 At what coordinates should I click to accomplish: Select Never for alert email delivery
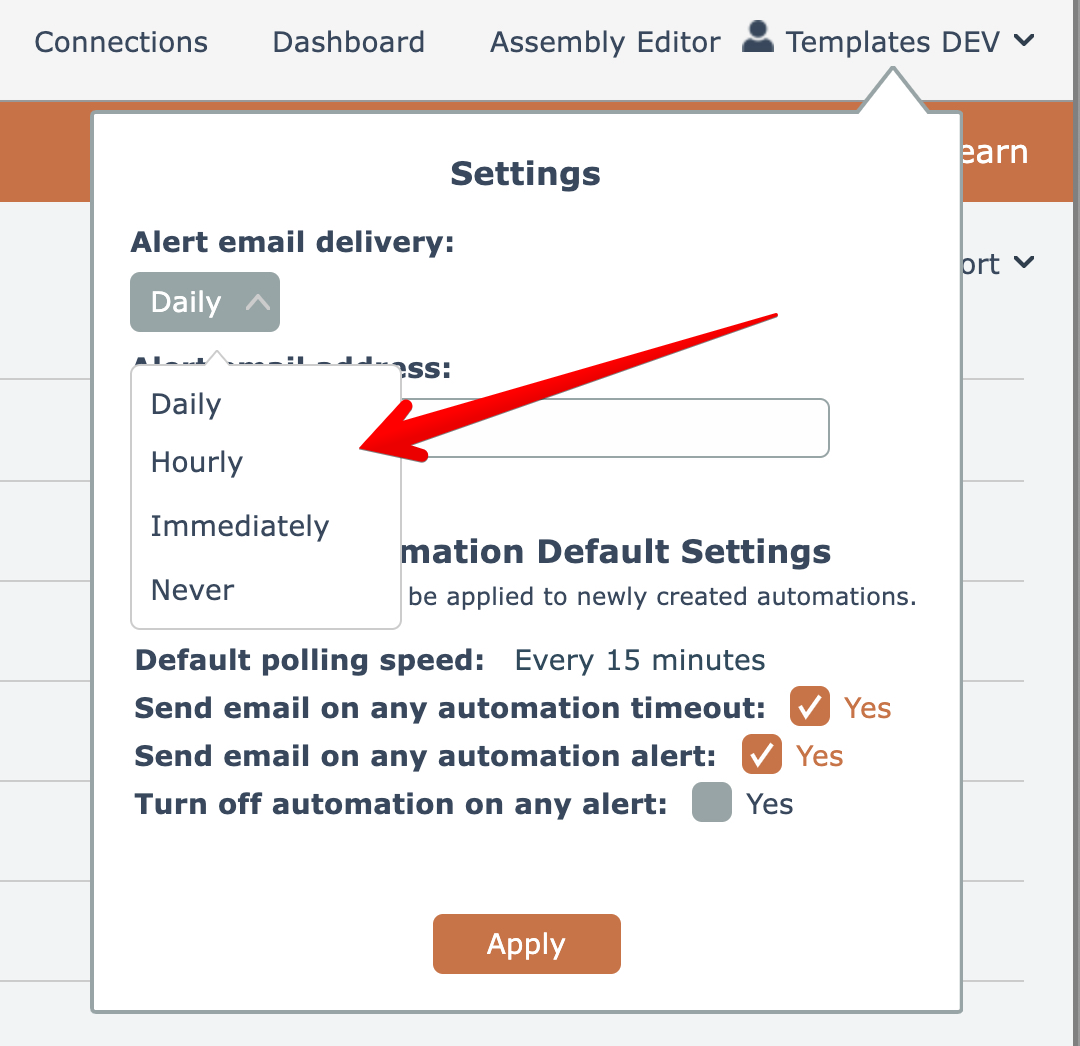[193, 590]
